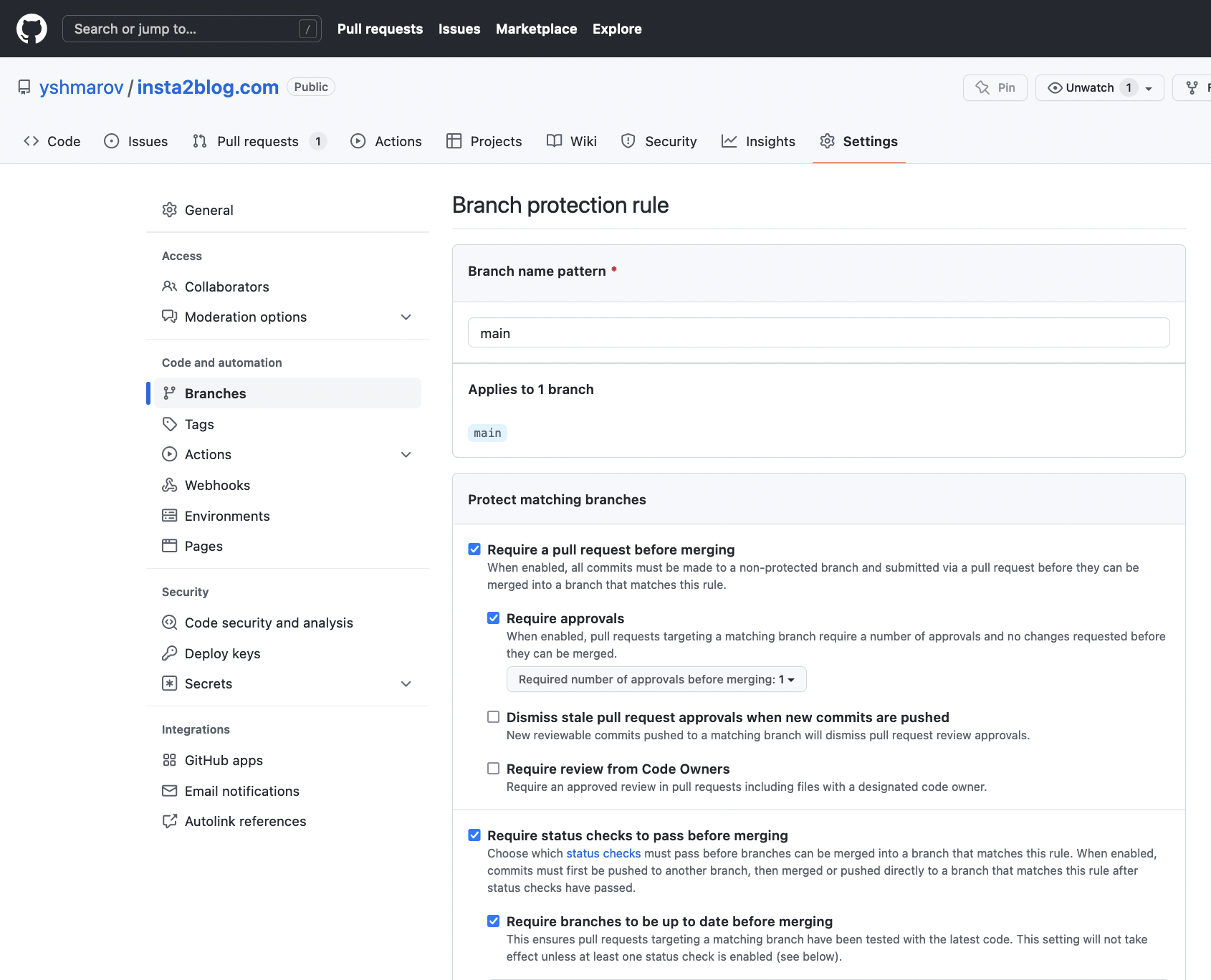Image resolution: width=1211 pixels, height=980 pixels.
Task: Click the Security tab shield icon
Action: (628, 141)
